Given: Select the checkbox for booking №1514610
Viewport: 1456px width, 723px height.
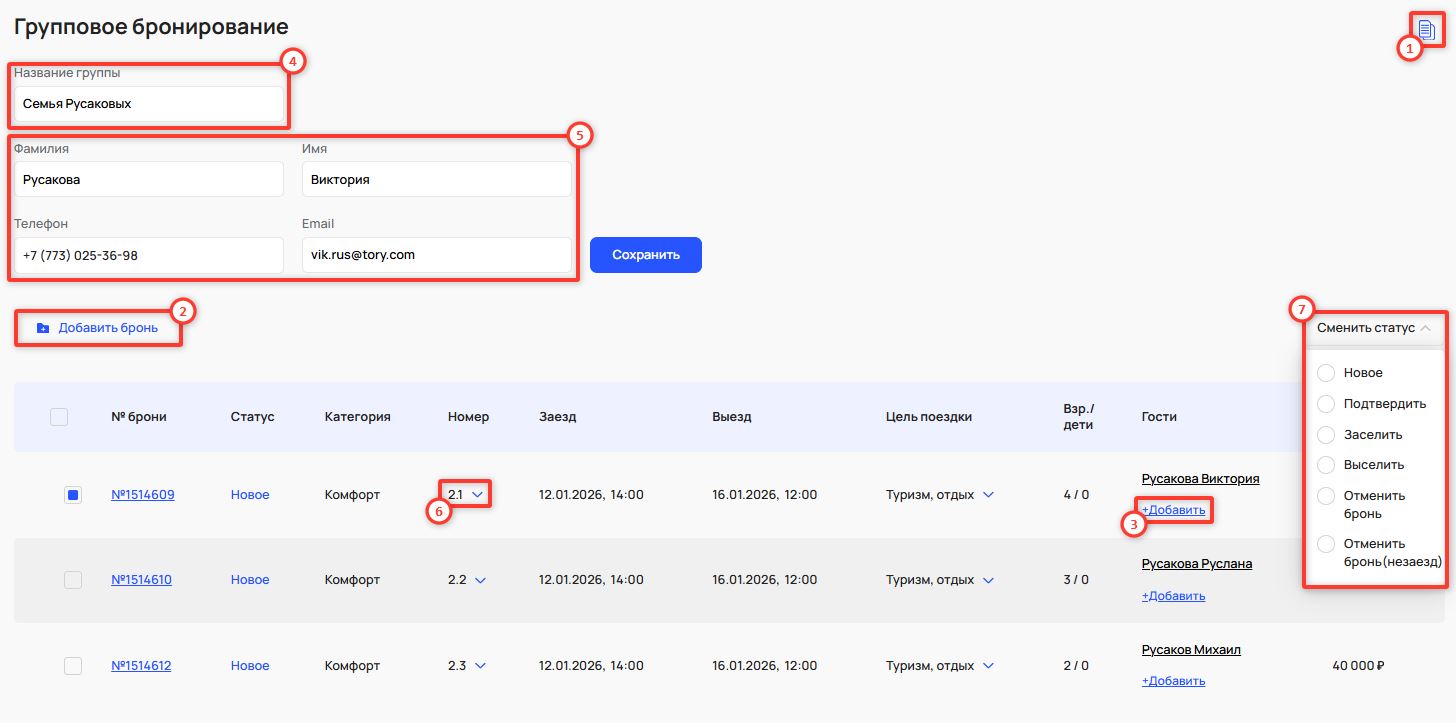Looking at the screenshot, I should (73, 580).
